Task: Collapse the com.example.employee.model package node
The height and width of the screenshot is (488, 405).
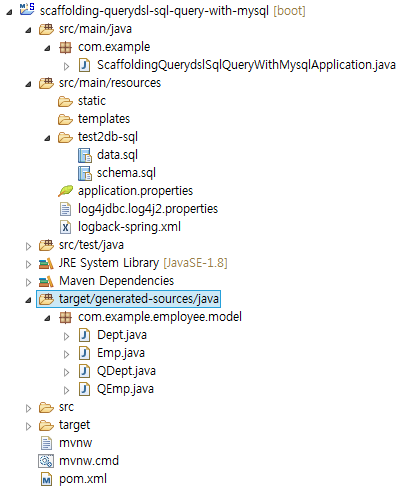Action: click(x=47, y=318)
